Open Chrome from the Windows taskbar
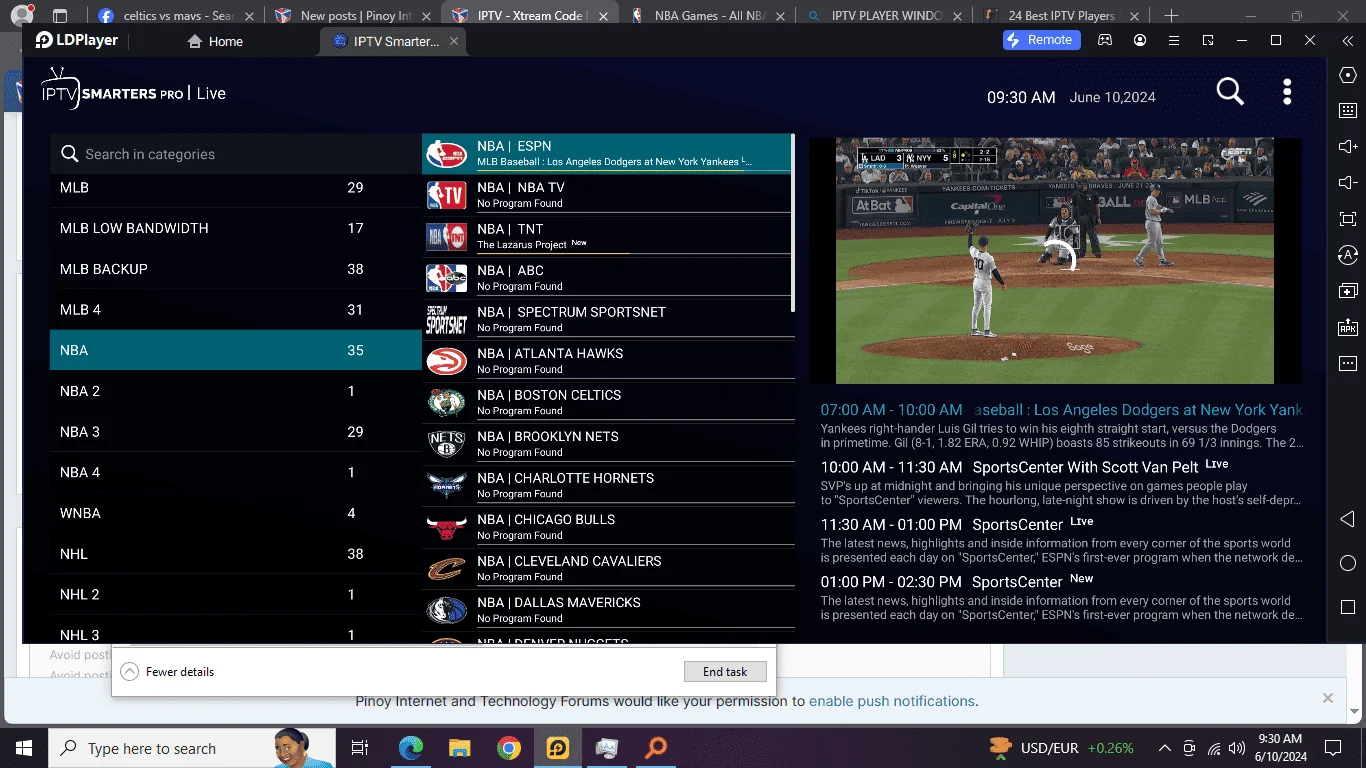The height and width of the screenshot is (768, 1366). pyautogui.click(x=508, y=748)
